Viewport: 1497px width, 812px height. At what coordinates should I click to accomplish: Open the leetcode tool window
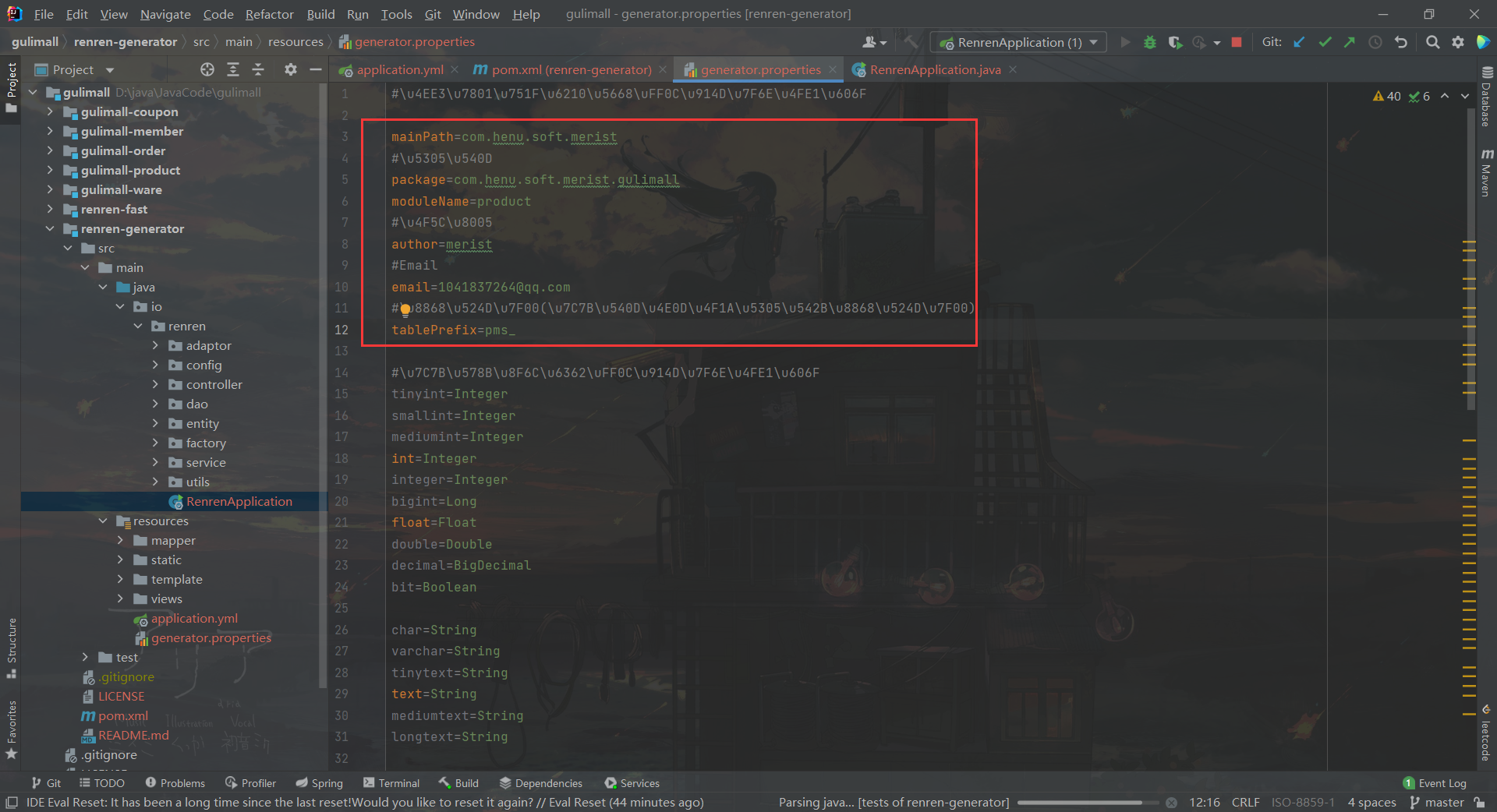[x=1486, y=733]
